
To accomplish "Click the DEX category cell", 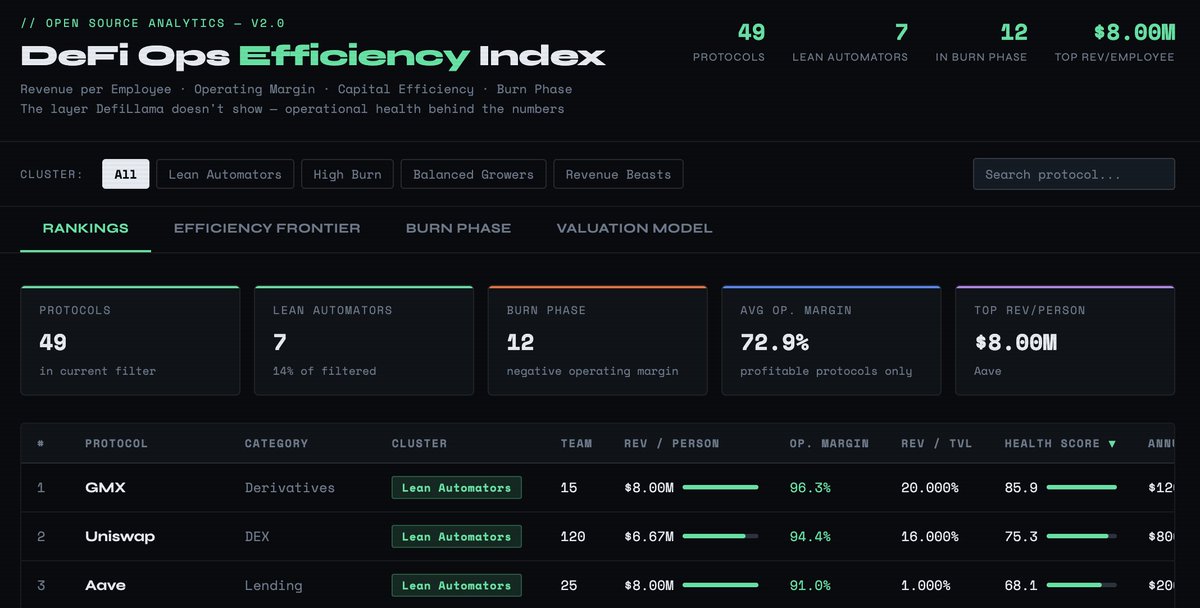I will 257,537.
